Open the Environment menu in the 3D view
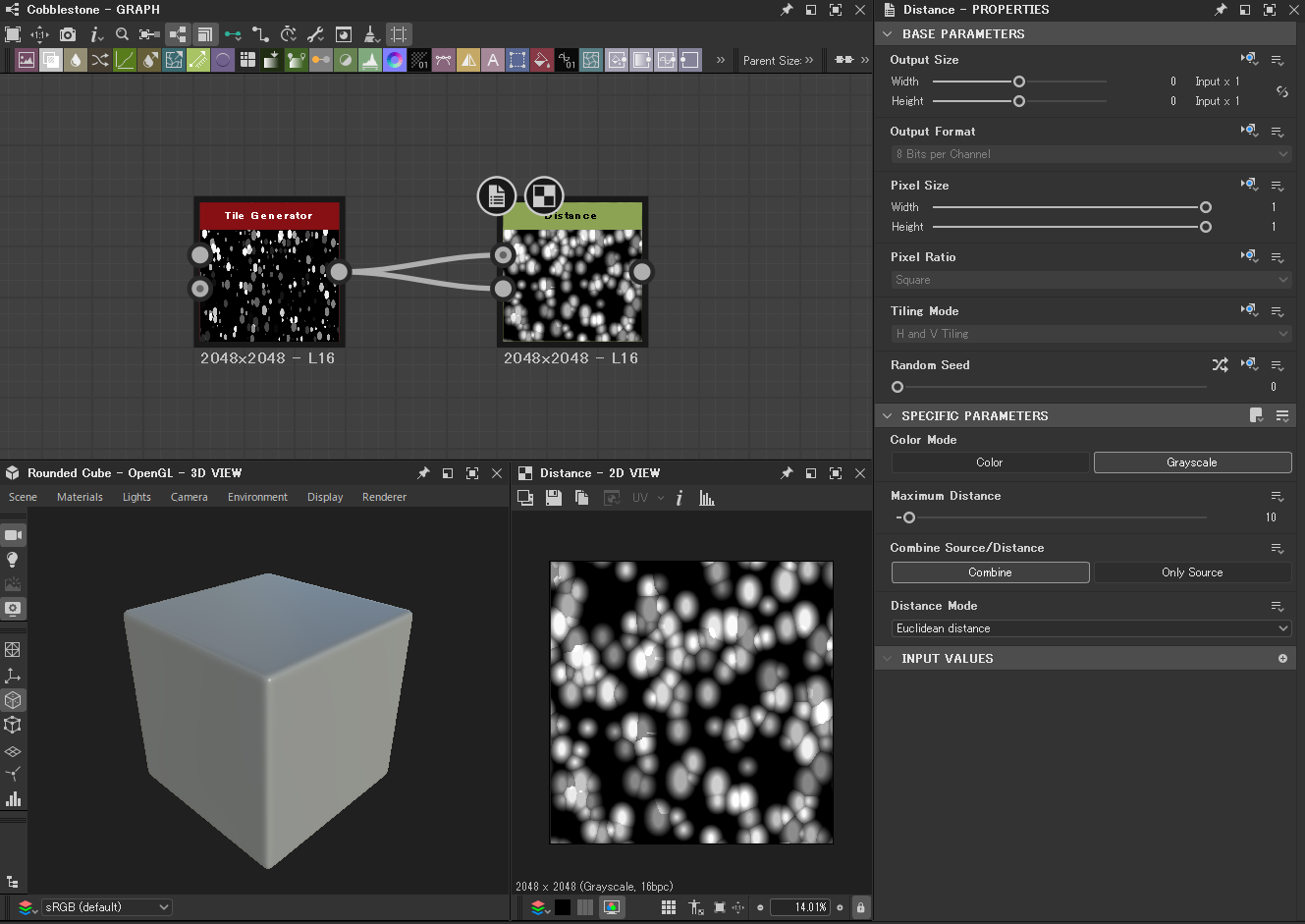The image size is (1305, 924). click(256, 497)
